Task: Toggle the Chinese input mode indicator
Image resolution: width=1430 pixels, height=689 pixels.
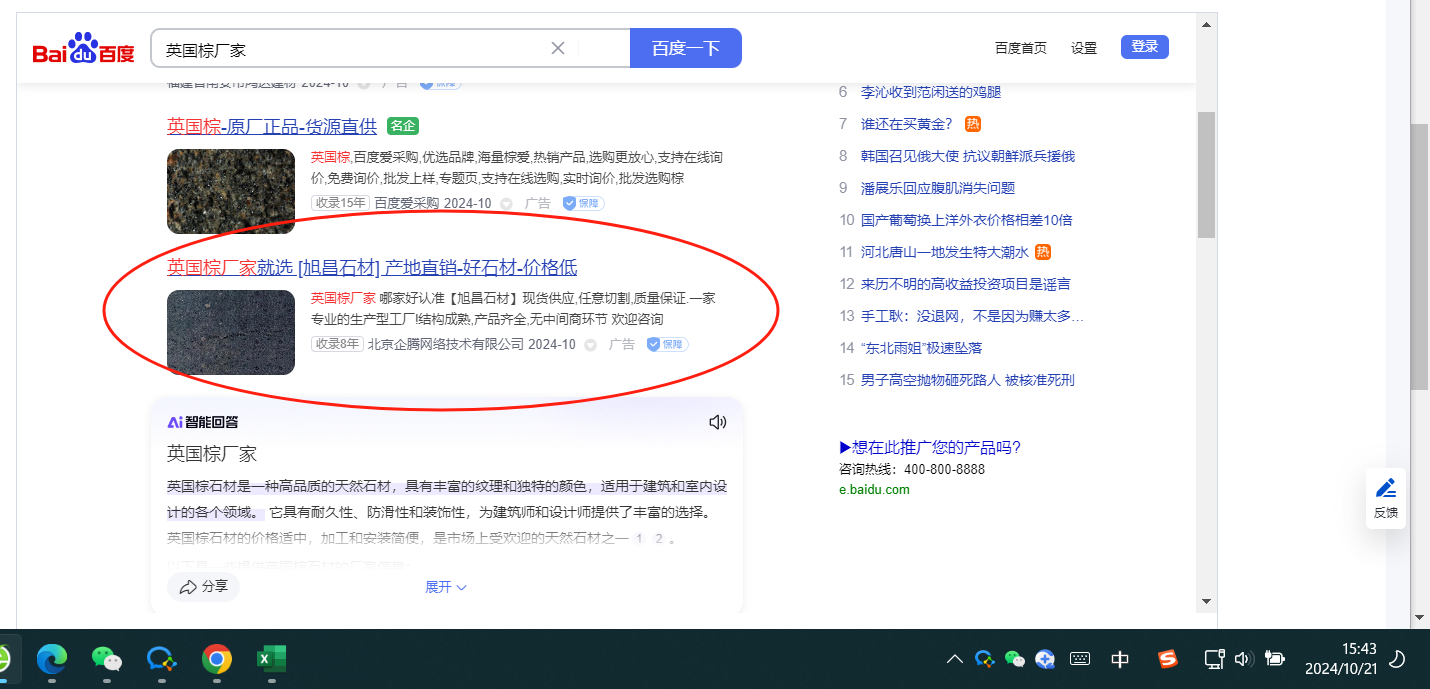Action: coord(1120,659)
